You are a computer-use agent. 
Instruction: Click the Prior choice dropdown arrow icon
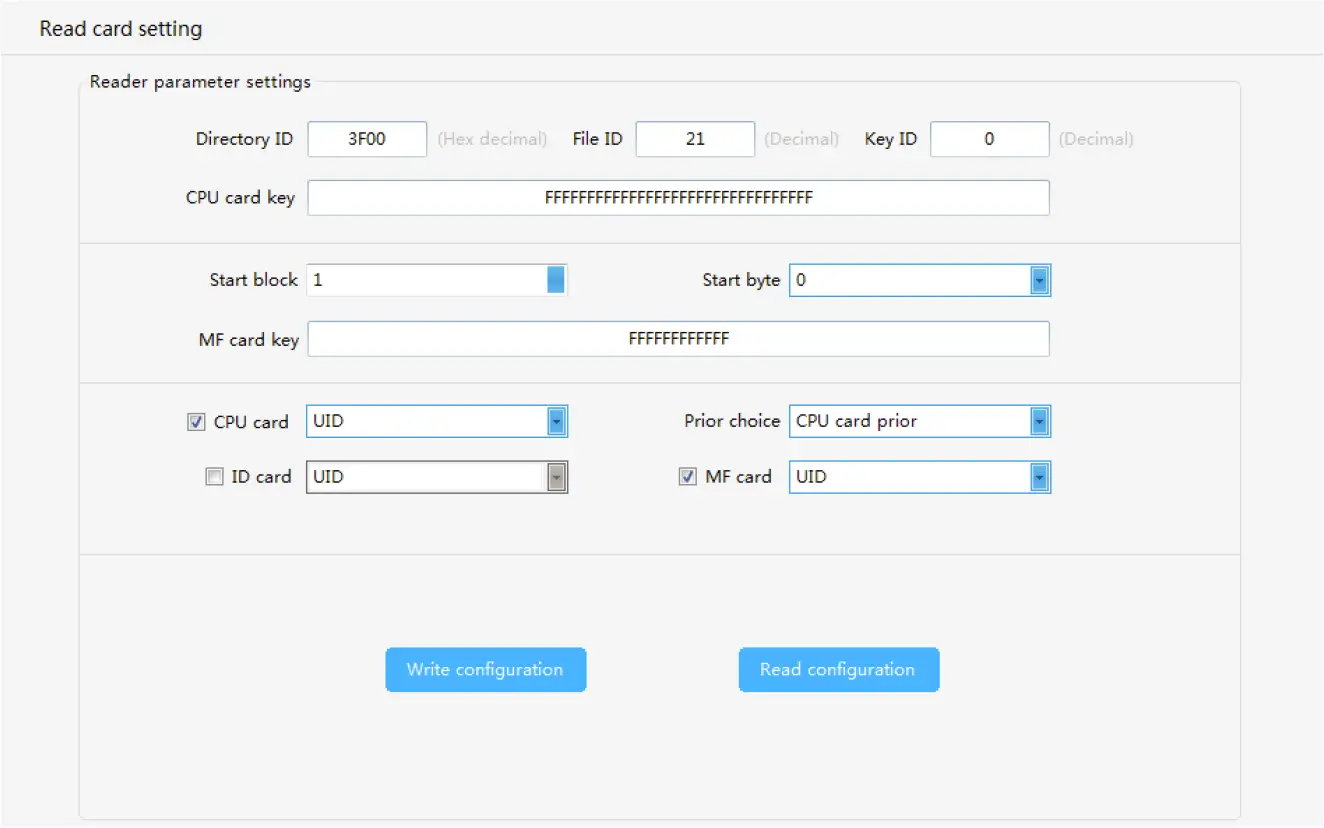1040,421
